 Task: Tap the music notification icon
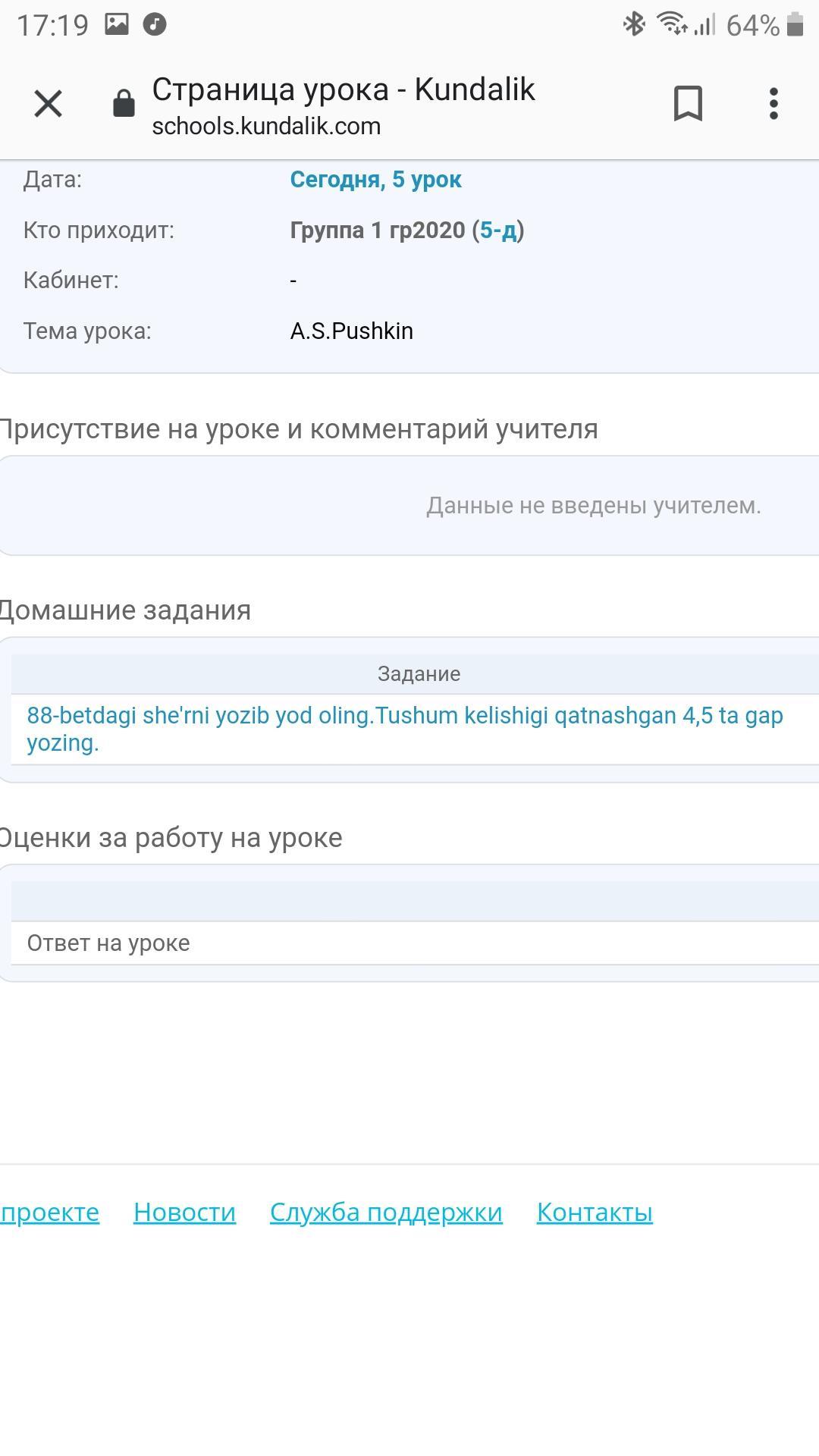tap(155, 24)
